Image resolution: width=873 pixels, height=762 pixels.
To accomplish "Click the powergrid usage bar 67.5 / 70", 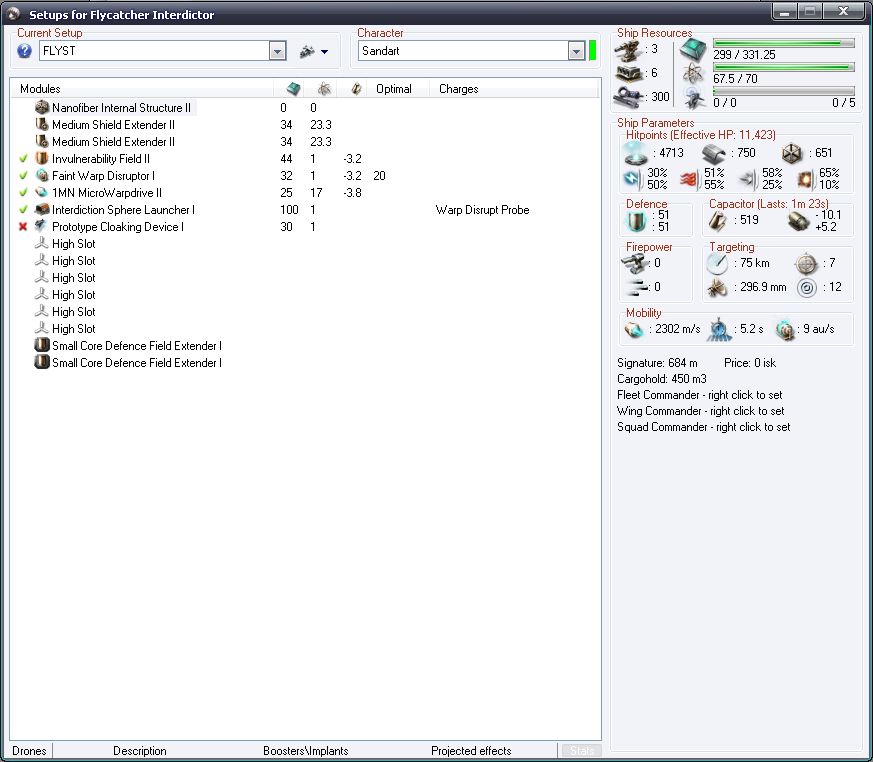I will (x=783, y=67).
